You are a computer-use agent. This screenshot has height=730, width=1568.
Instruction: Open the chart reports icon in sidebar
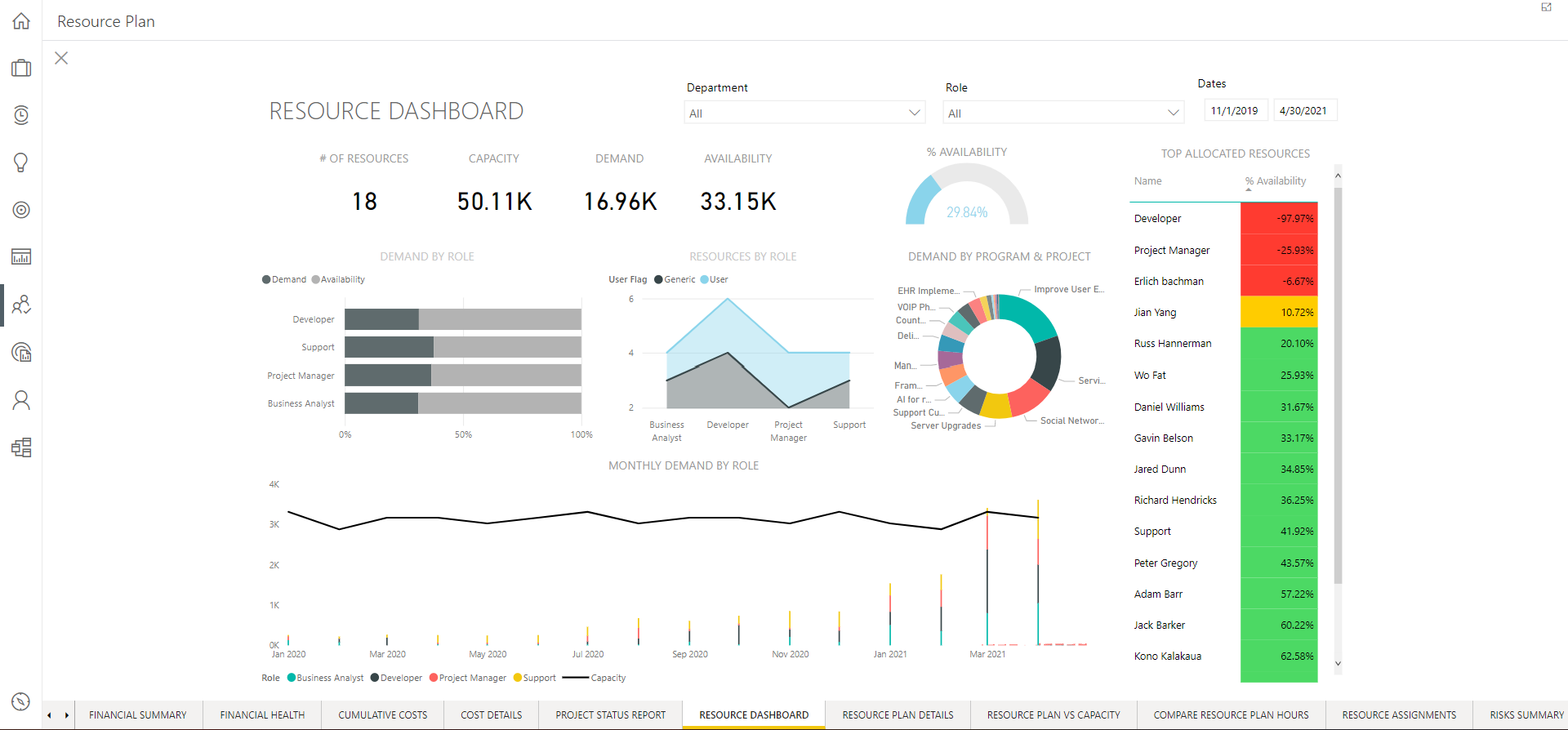21,257
